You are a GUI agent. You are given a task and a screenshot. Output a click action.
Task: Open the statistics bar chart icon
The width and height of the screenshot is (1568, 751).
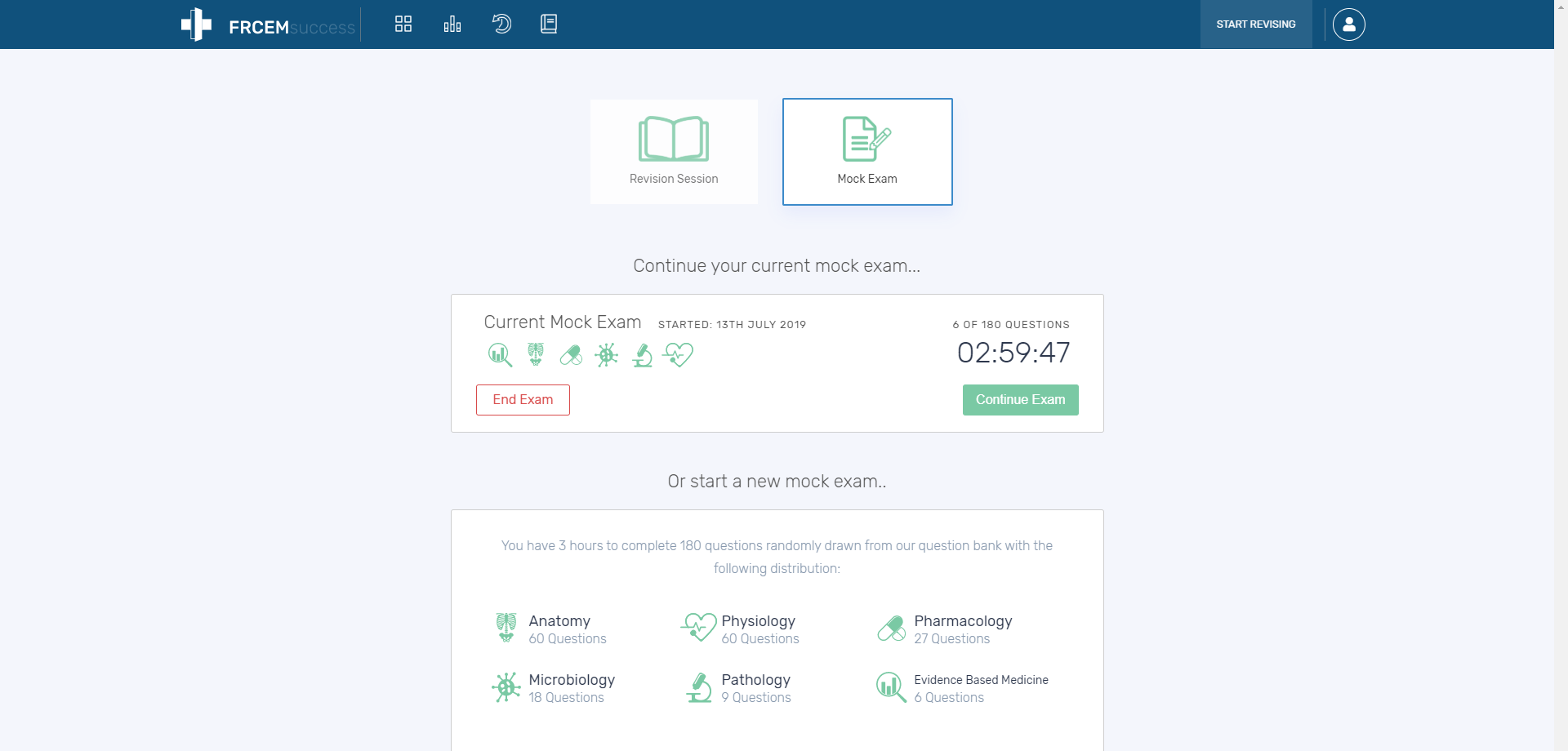pyautogui.click(x=452, y=24)
